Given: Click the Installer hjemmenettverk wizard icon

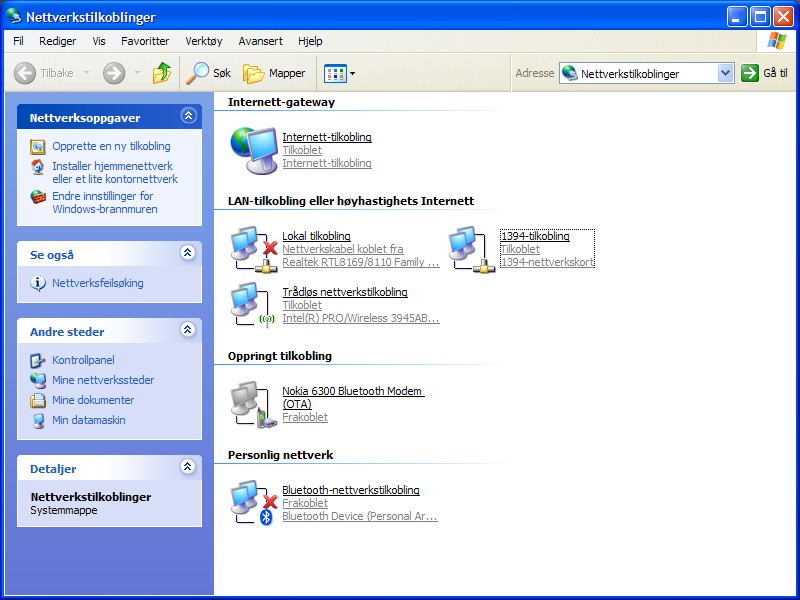Looking at the screenshot, I should pos(38,166).
